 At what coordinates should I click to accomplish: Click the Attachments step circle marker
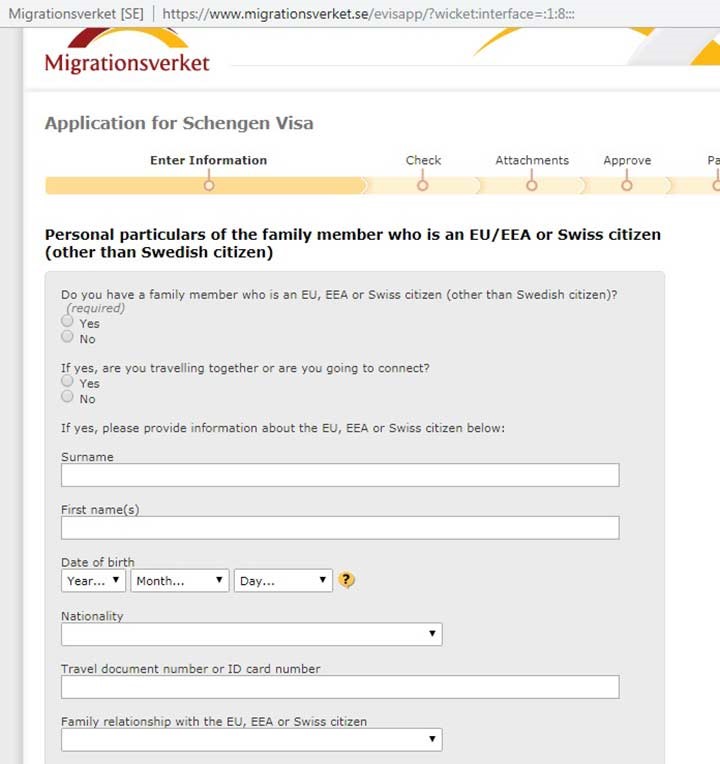tap(532, 186)
